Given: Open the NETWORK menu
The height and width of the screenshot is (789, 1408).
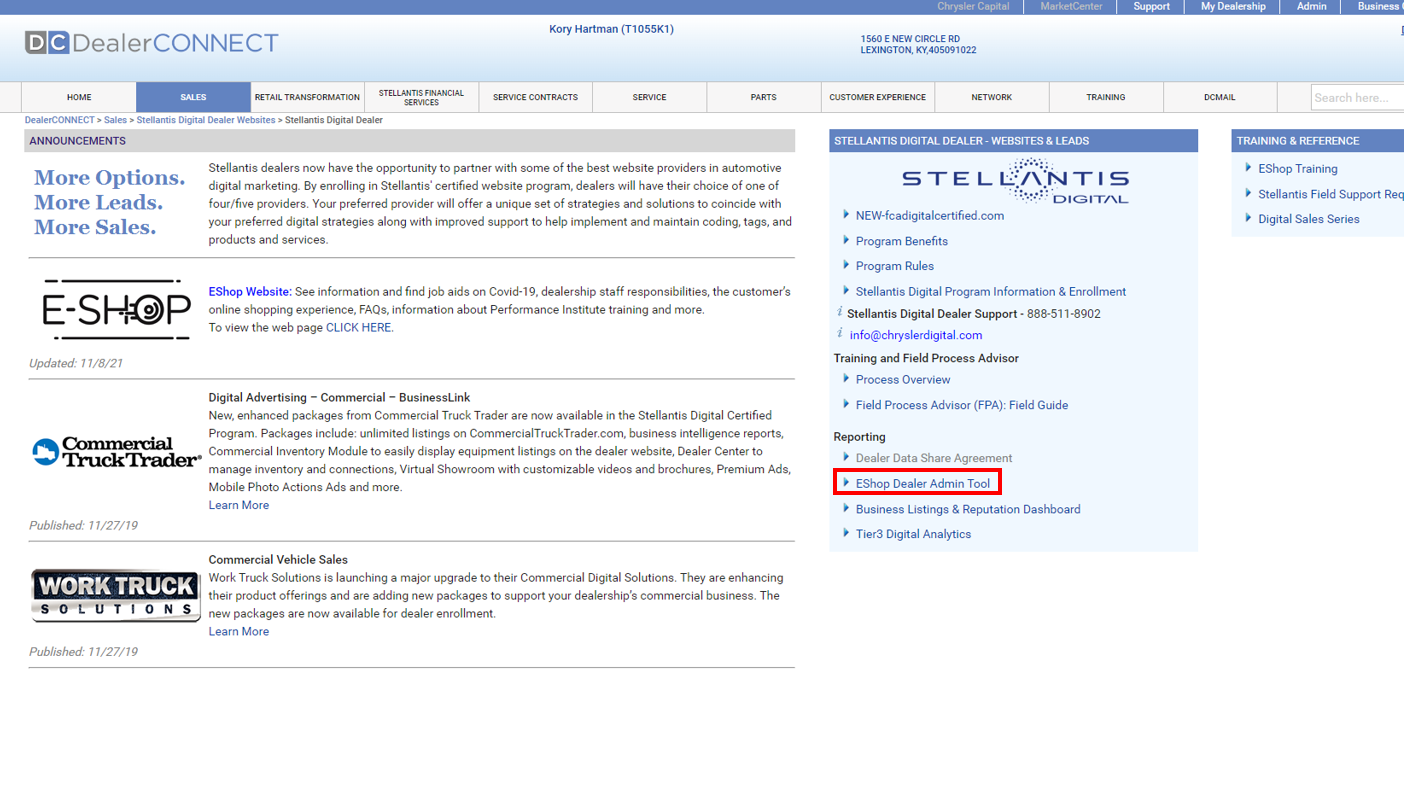Looking at the screenshot, I should (991, 97).
